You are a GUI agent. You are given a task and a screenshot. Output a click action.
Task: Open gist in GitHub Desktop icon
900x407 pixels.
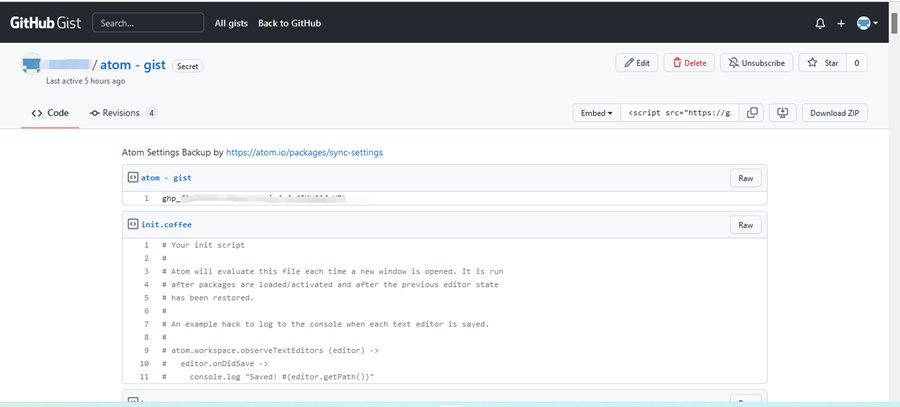(782, 113)
